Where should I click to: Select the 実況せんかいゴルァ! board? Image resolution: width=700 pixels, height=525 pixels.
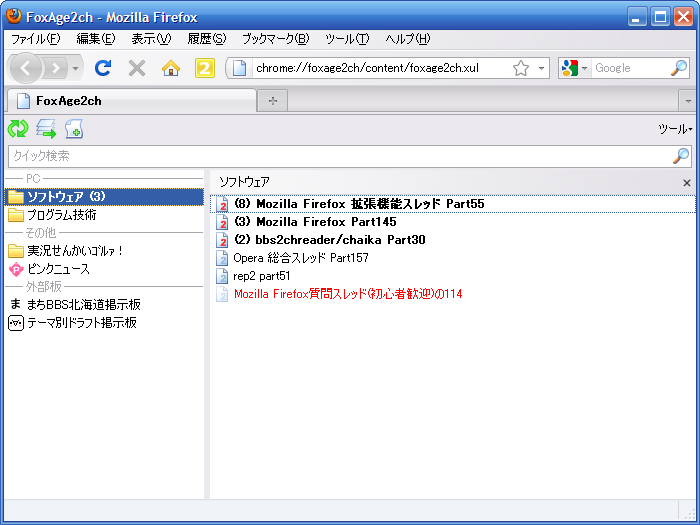(104, 251)
